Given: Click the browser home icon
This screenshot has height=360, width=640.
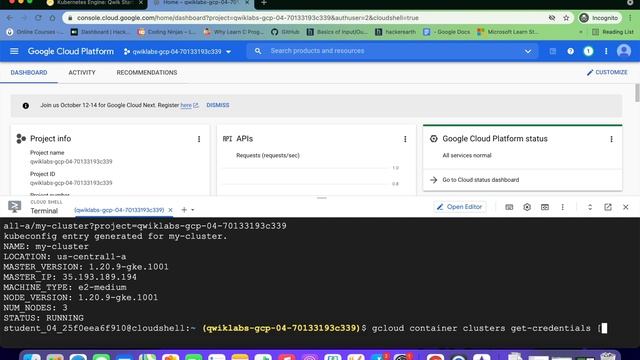Looking at the screenshot, I should click(52, 18).
